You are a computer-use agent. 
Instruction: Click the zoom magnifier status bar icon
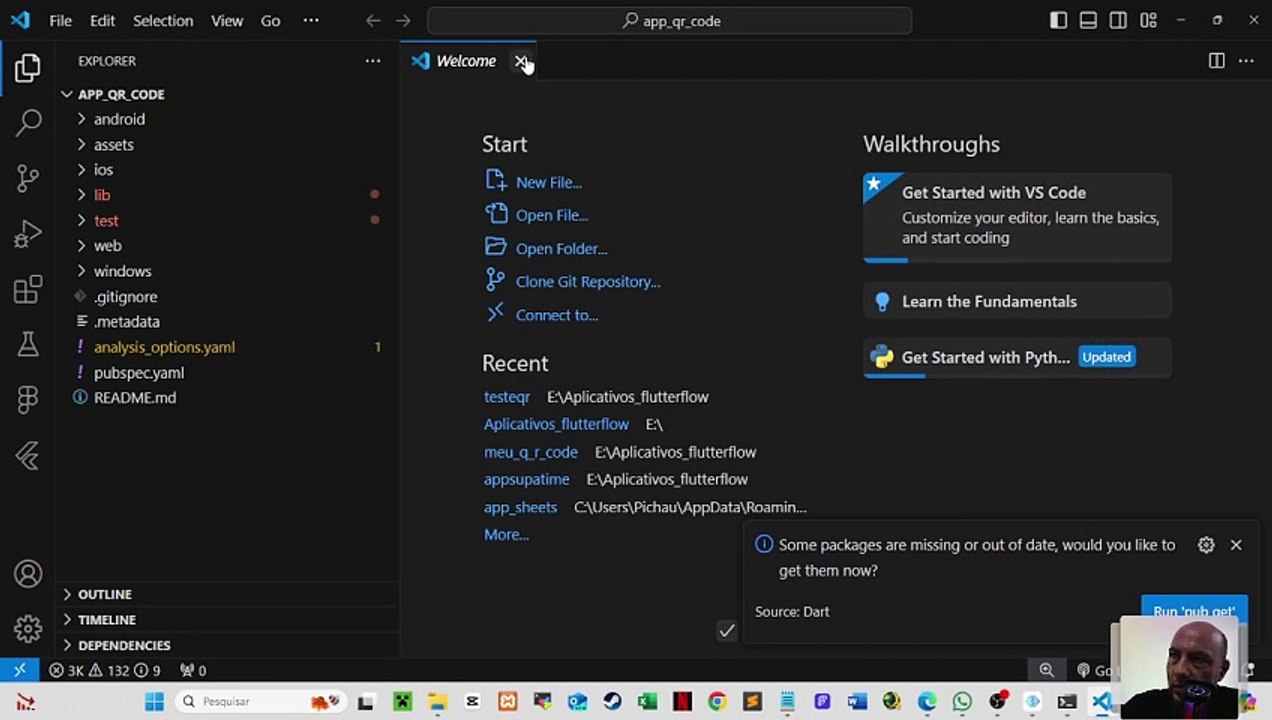tap(1046, 670)
